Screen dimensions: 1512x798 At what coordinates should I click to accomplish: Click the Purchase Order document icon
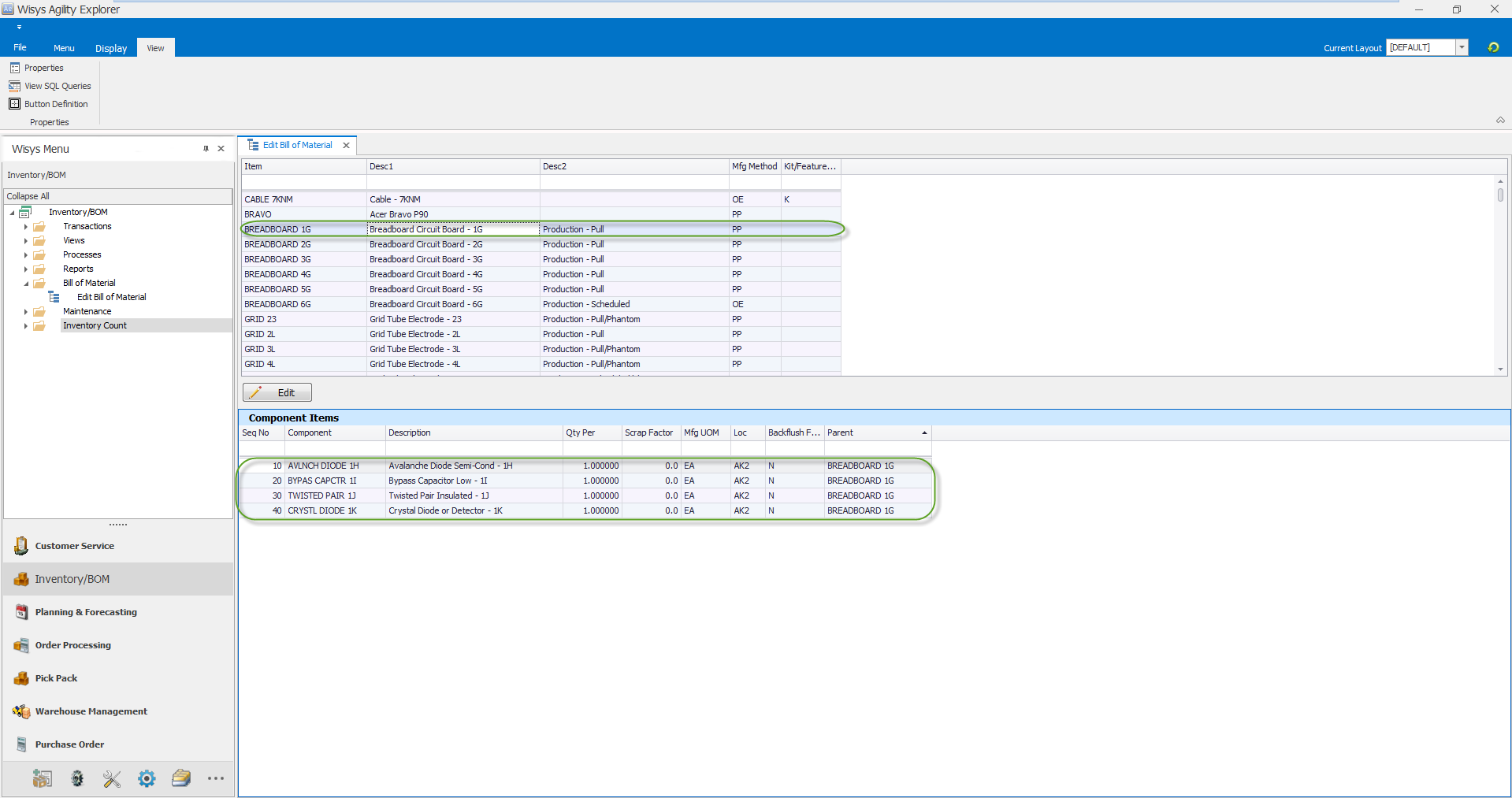tap(21, 744)
